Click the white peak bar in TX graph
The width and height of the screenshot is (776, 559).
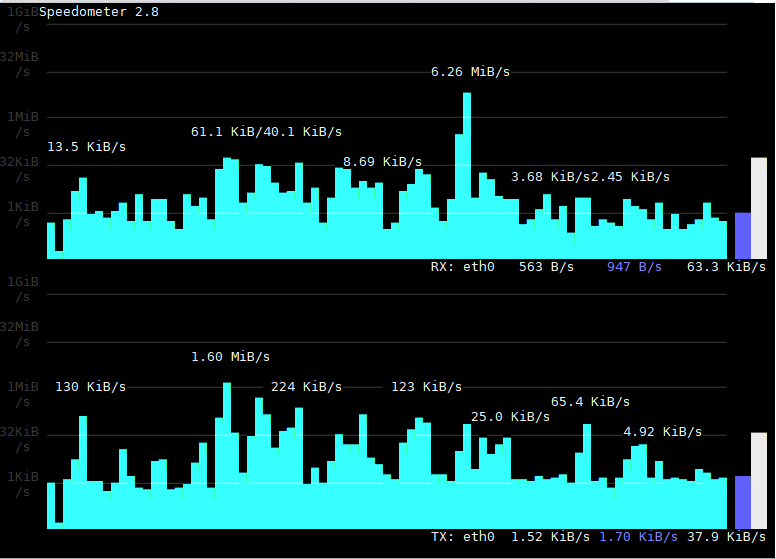tap(758, 480)
